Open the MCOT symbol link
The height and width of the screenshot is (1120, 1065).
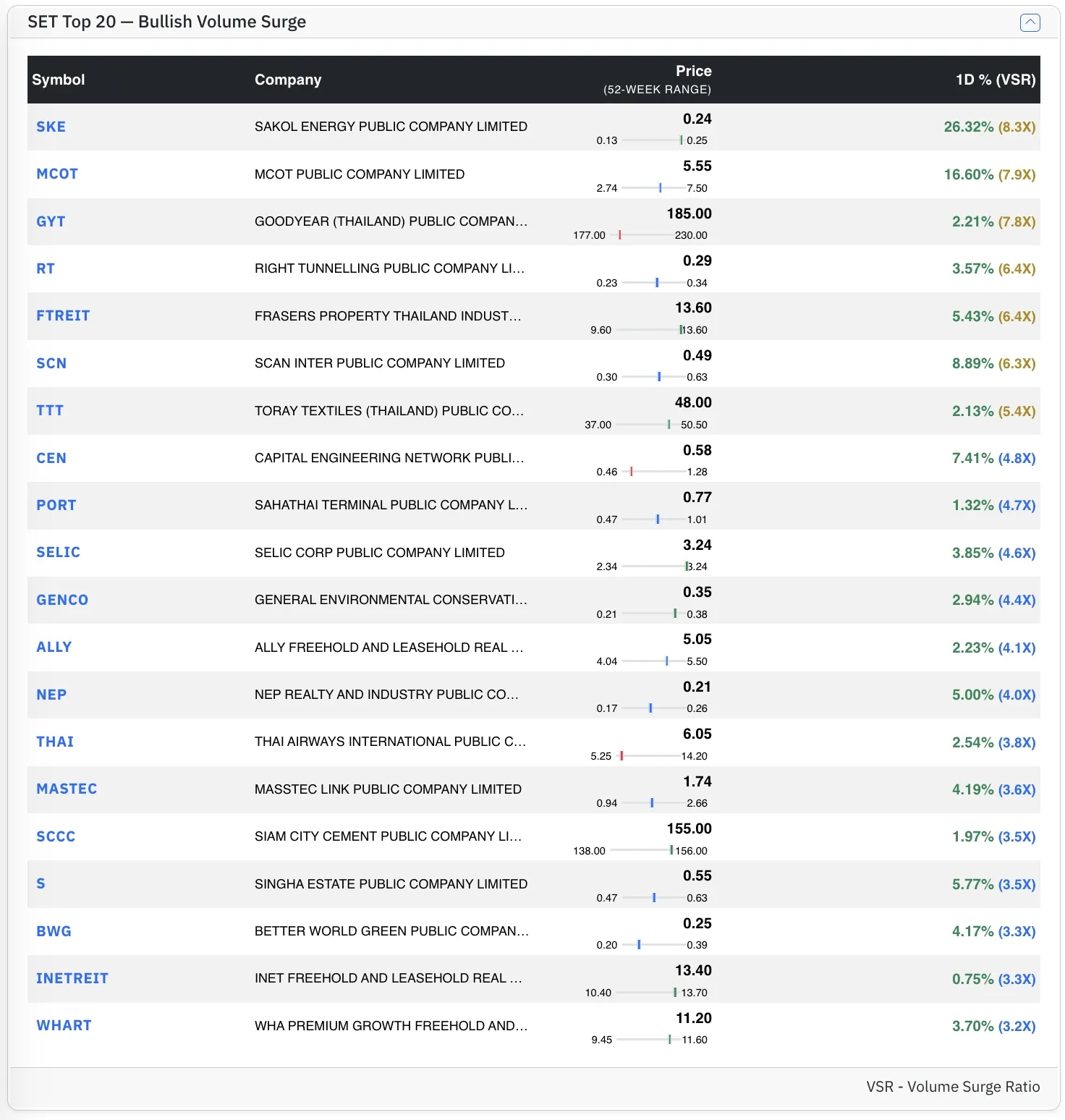coord(57,174)
